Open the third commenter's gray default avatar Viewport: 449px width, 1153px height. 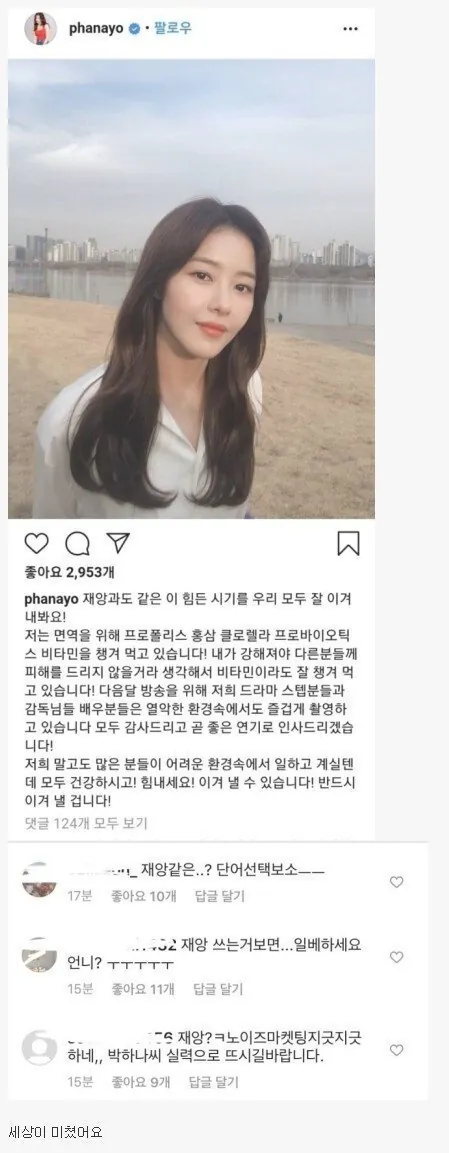tap(40, 1048)
